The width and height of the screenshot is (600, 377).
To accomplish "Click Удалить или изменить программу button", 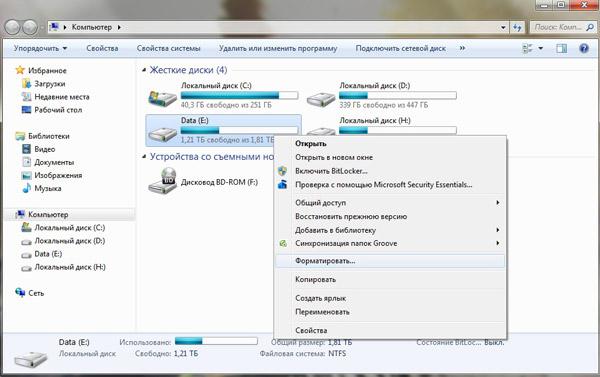I will [278, 48].
